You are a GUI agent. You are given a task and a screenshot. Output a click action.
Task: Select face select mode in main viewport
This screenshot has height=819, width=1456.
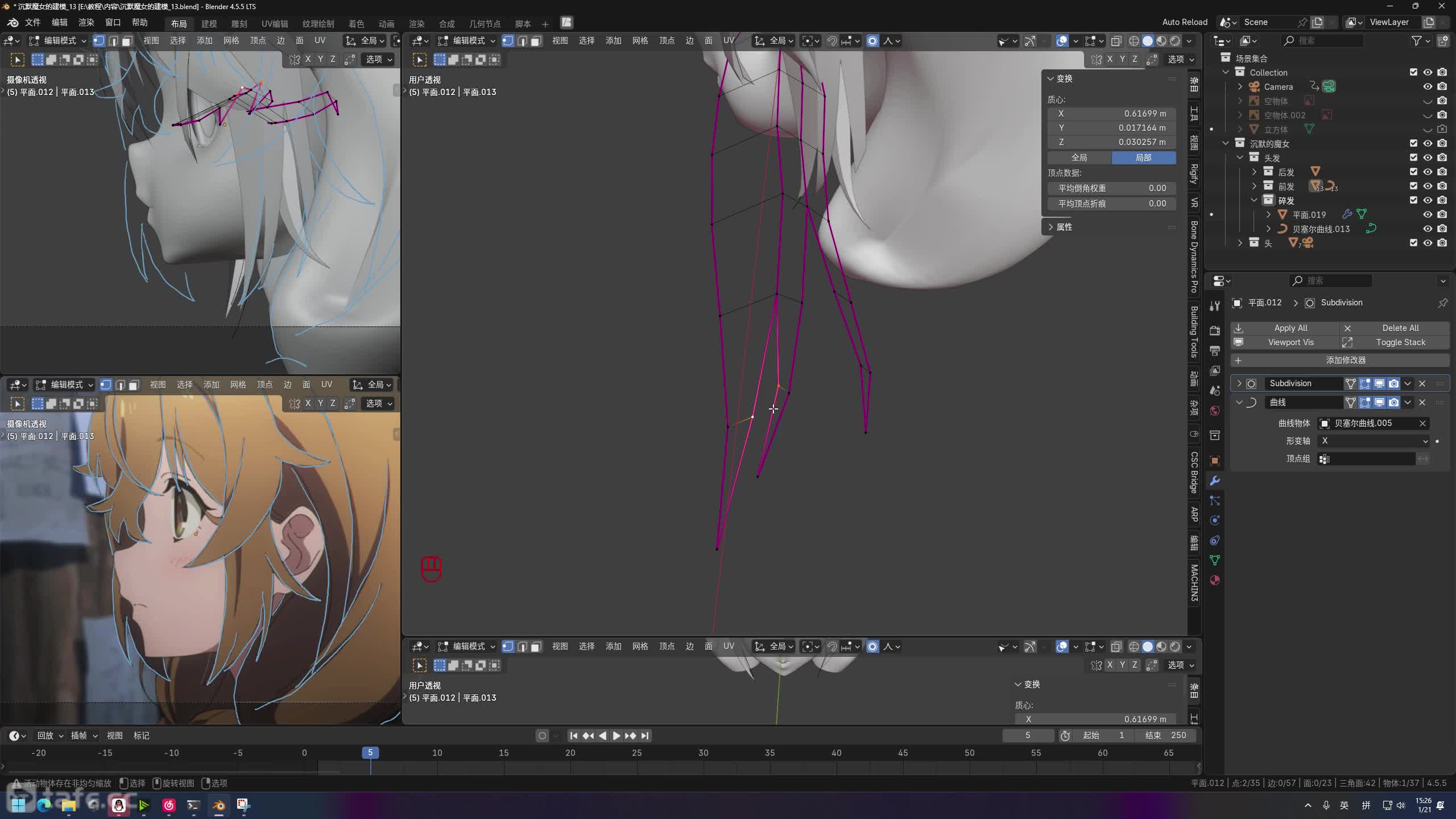pyautogui.click(x=536, y=41)
